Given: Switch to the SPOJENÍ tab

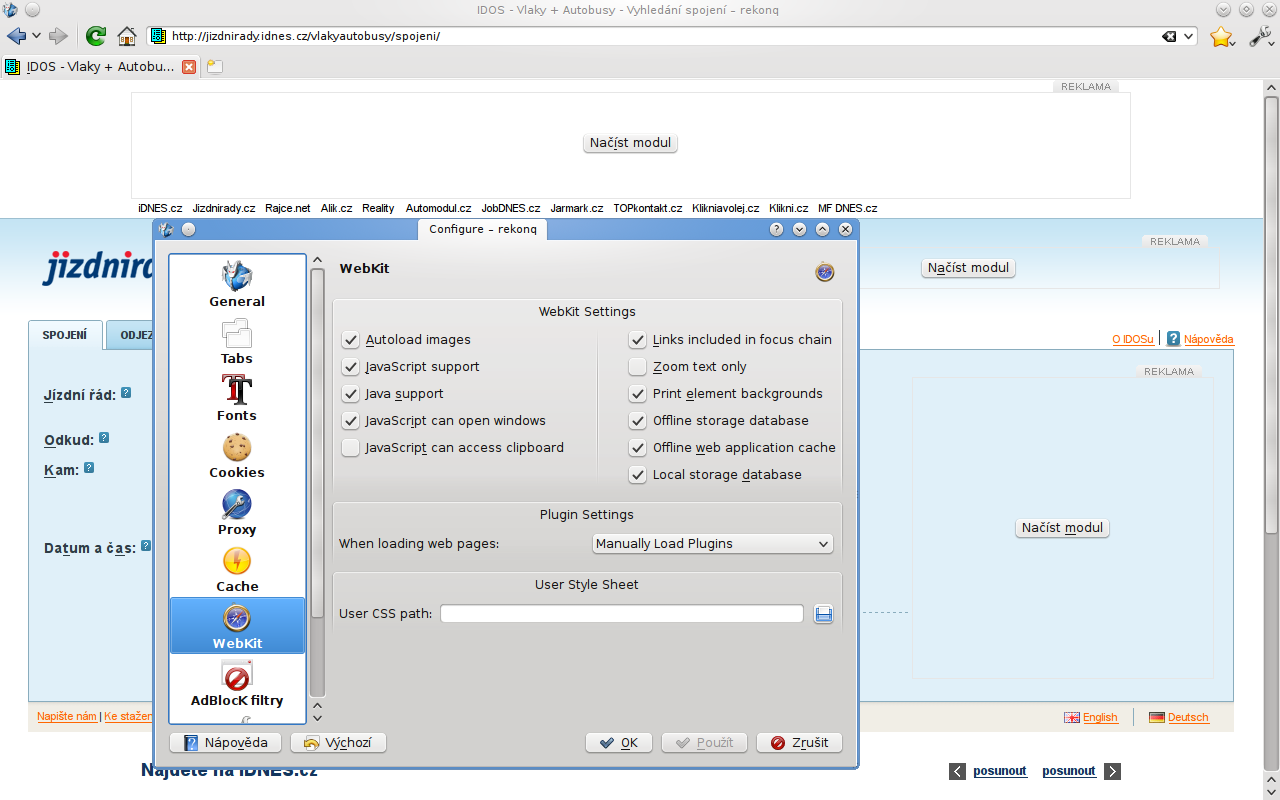Looking at the screenshot, I should (x=65, y=335).
